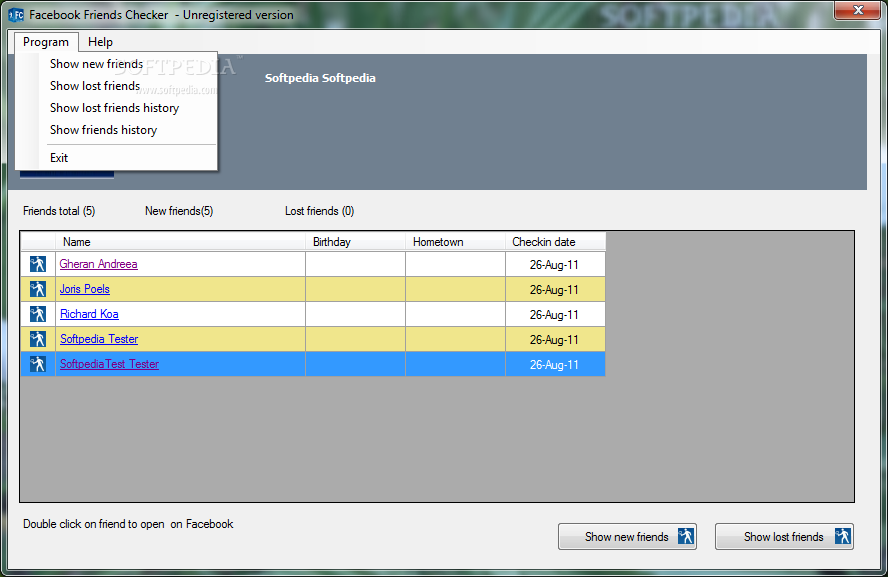Screen dimensions: 888x577
Task: Open SoftpediaTest Tester profile link
Action: (109, 364)
